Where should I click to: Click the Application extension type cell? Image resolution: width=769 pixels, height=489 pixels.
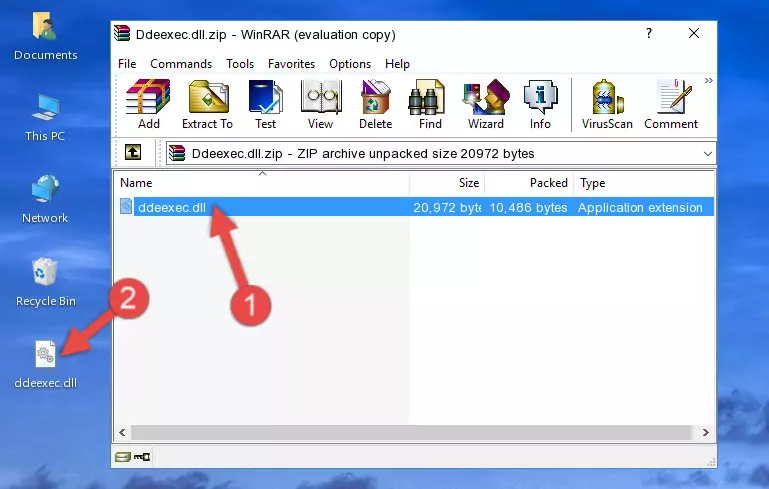point(640,207)
